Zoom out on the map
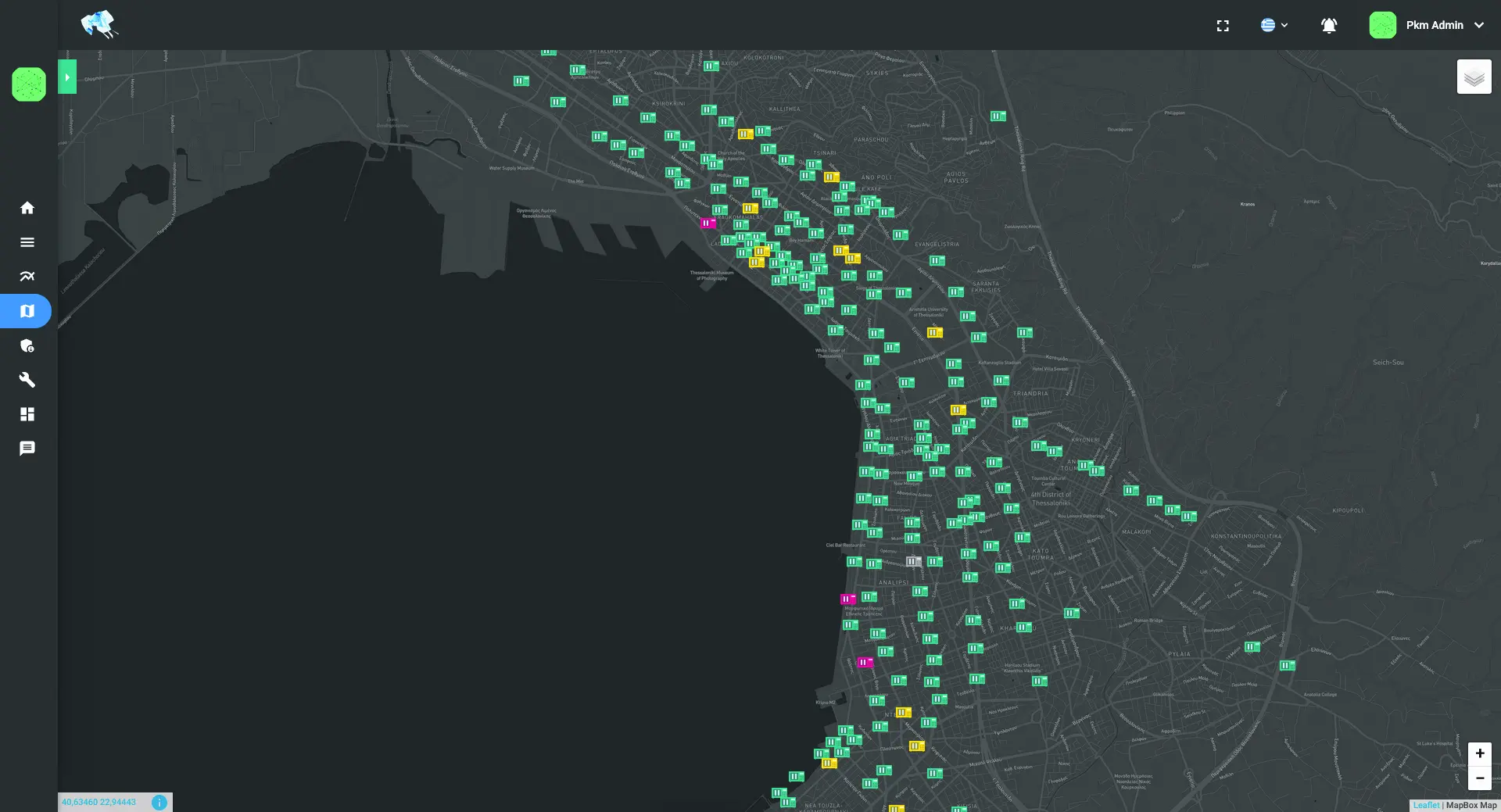Viewport: 1501px width, 812px height. click(1479, 778)
